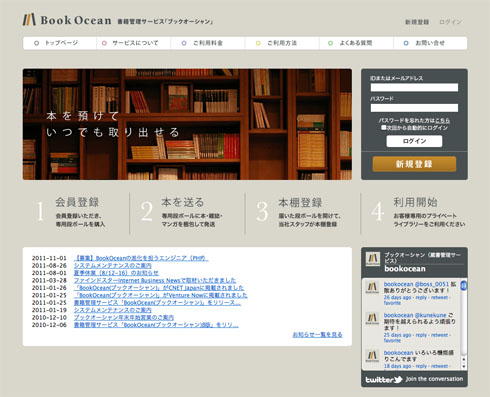Screen dimensions: 490x397
Task: Open the 2011-01-19 システムメンテナンスのご案内 link
Action: (113, 310)
